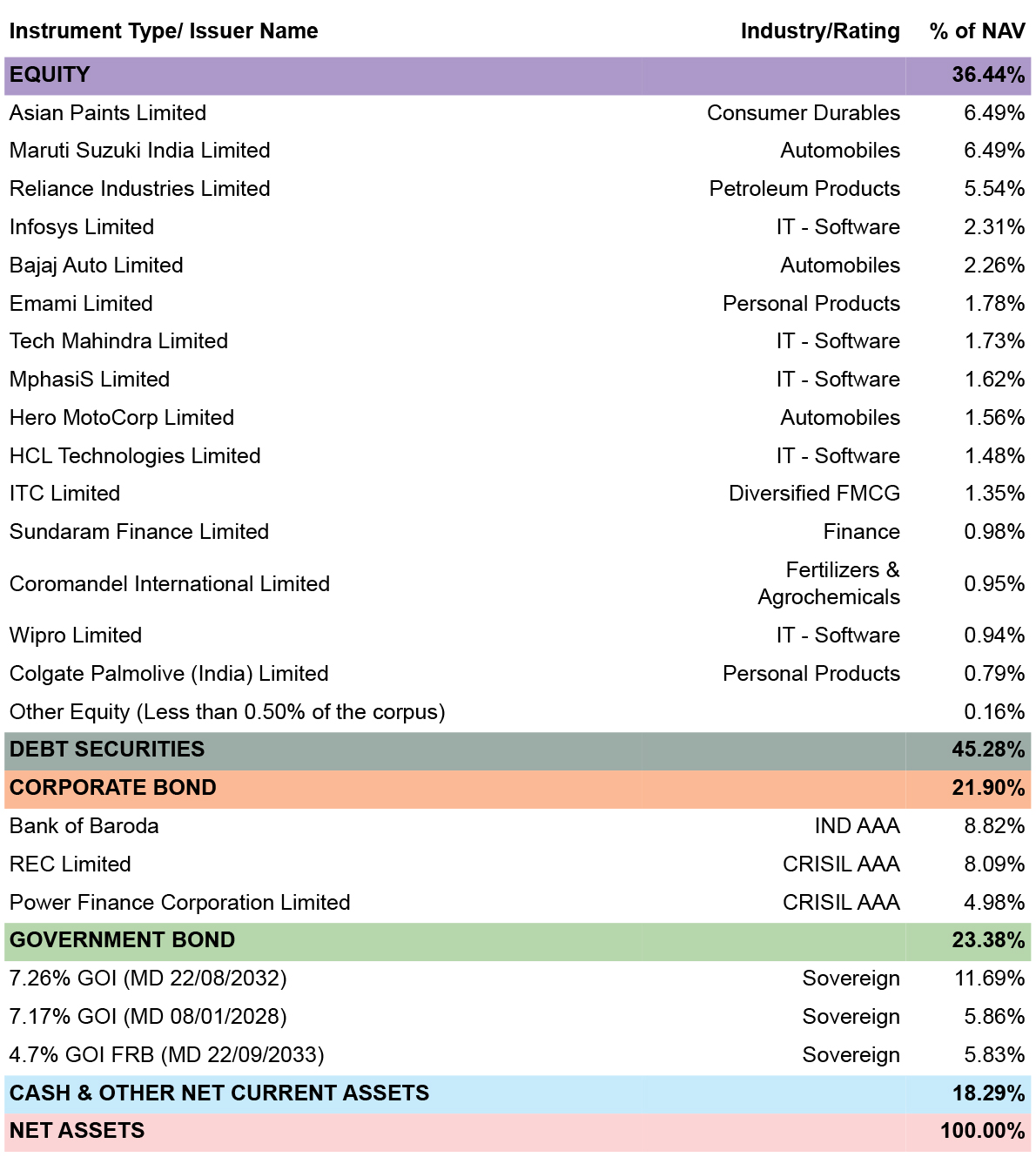This screenshot has height=1157, width=1036.
Task: Click CASH & OTHER NET CURRENT ASSETS row
Action: point(517,1093)
